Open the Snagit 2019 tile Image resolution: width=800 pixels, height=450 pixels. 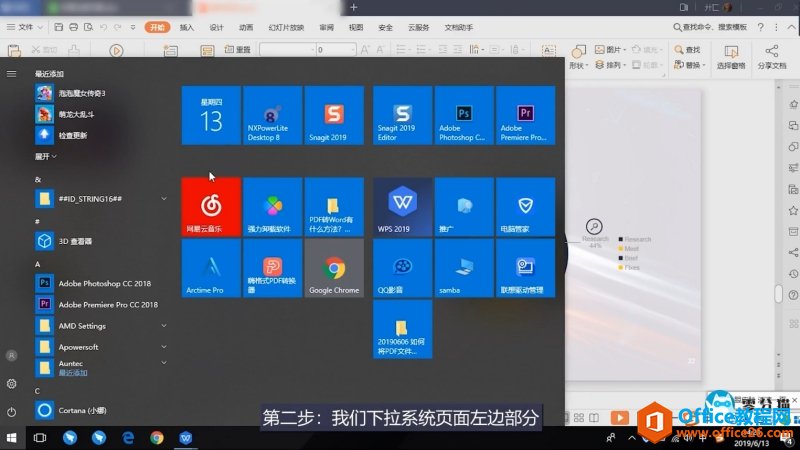333,116
